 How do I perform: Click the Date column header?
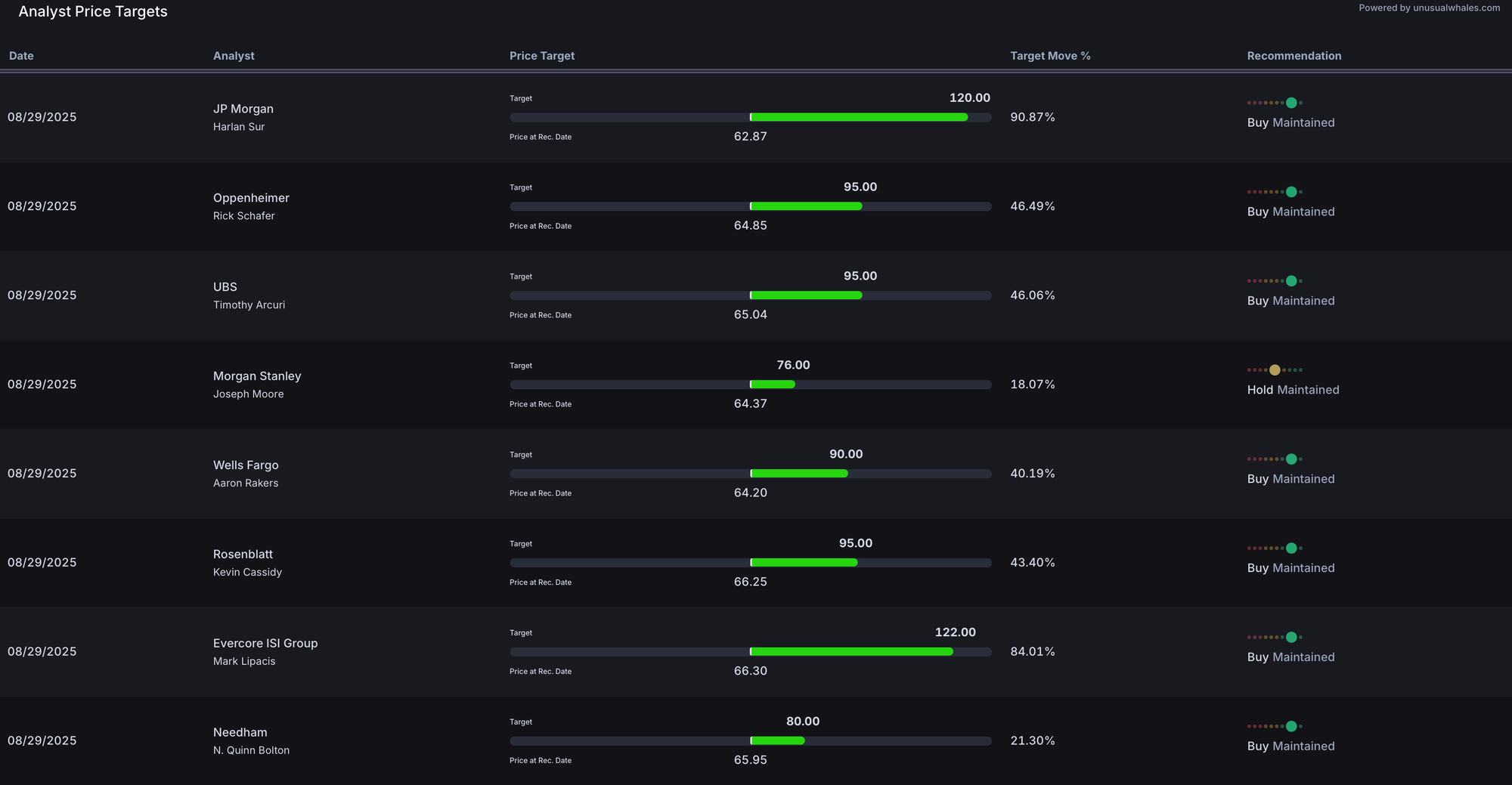[x=21, y=56]
